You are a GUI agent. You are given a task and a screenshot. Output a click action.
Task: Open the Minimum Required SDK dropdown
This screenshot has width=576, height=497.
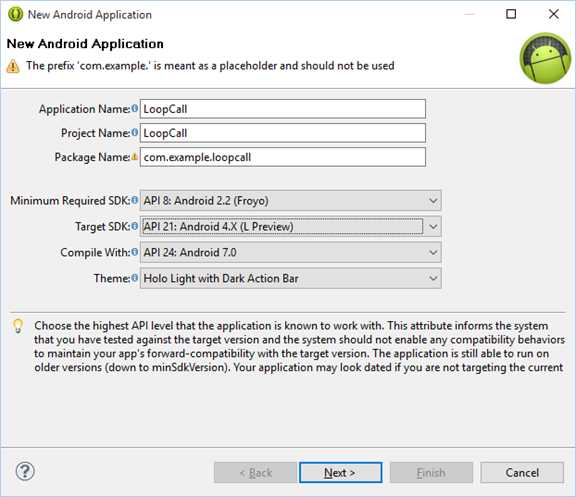click(x=290, y=200)
